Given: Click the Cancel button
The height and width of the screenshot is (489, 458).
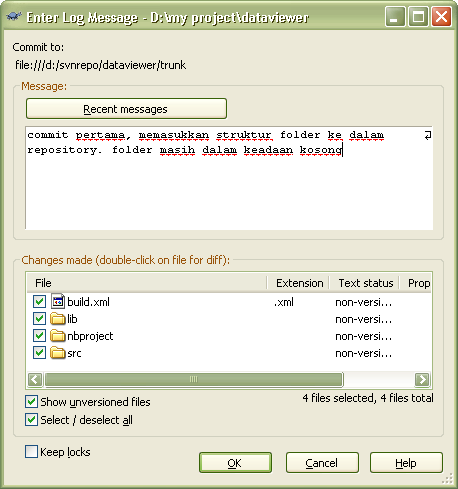Looking at the screenshot, I should pyautogui.click(x=322, y=463).
